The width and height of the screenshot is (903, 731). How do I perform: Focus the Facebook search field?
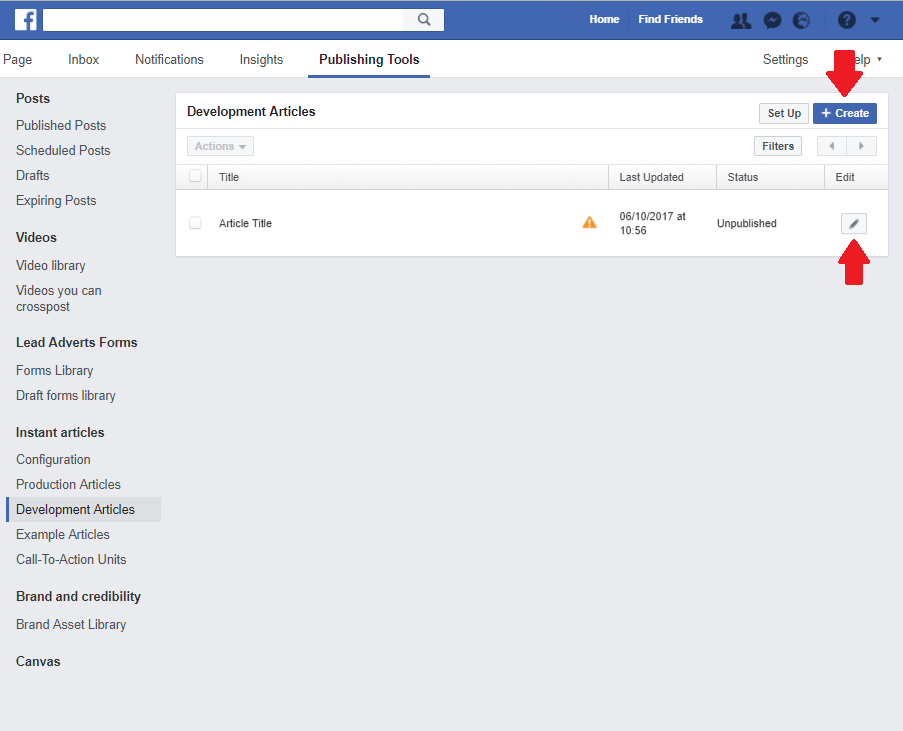(223, 20)
